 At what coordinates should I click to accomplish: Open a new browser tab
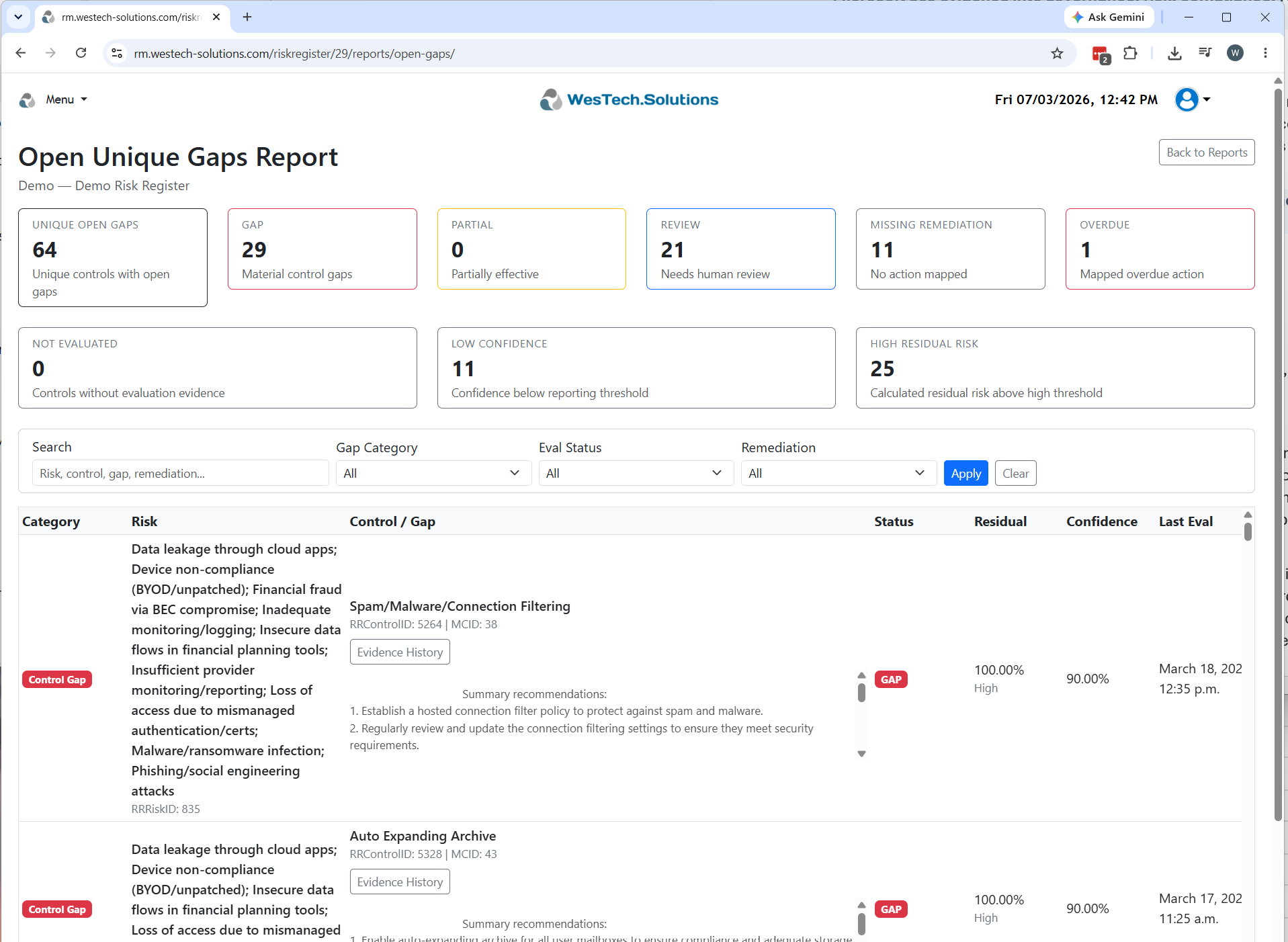click(x=247, y=17)
